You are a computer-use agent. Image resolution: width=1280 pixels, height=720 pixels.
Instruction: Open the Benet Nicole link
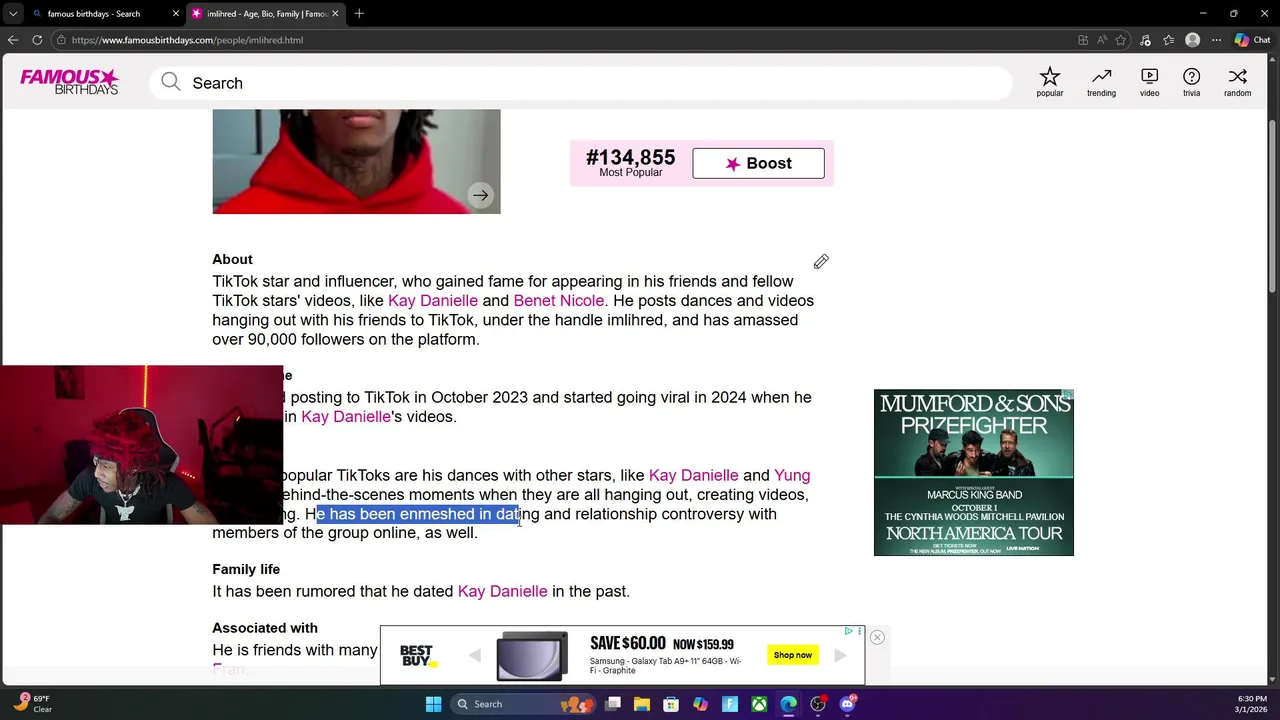pos(558,301)
